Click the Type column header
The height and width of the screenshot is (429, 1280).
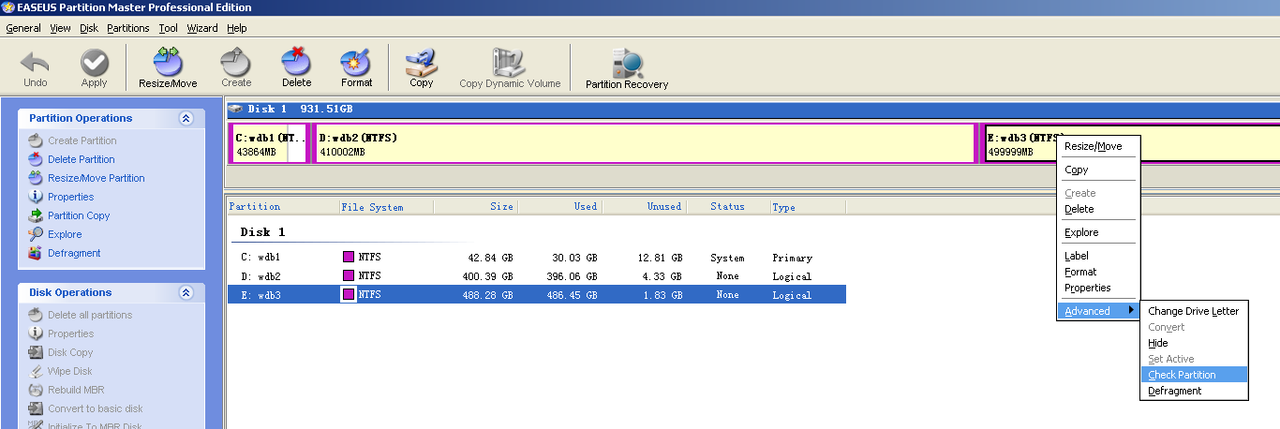point(808,207)
